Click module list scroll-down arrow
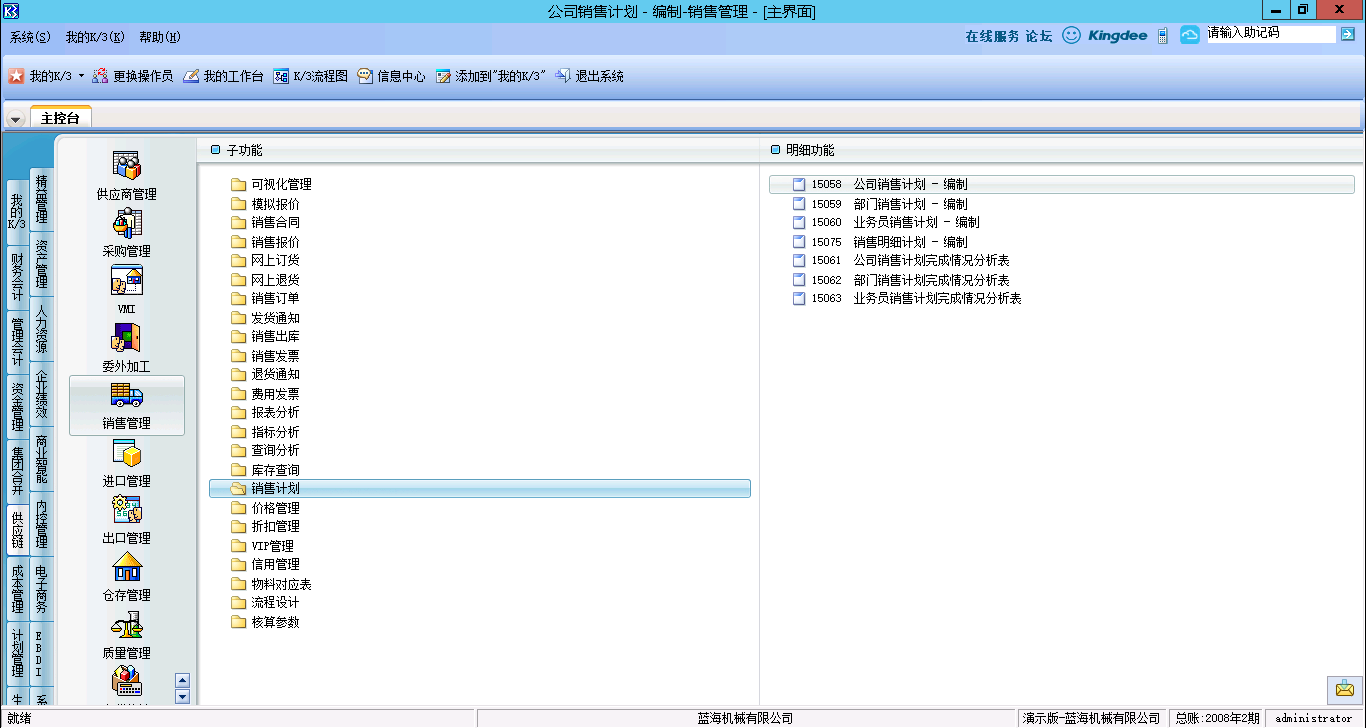This screenshot has width=1366, height=728. [182, 696]
